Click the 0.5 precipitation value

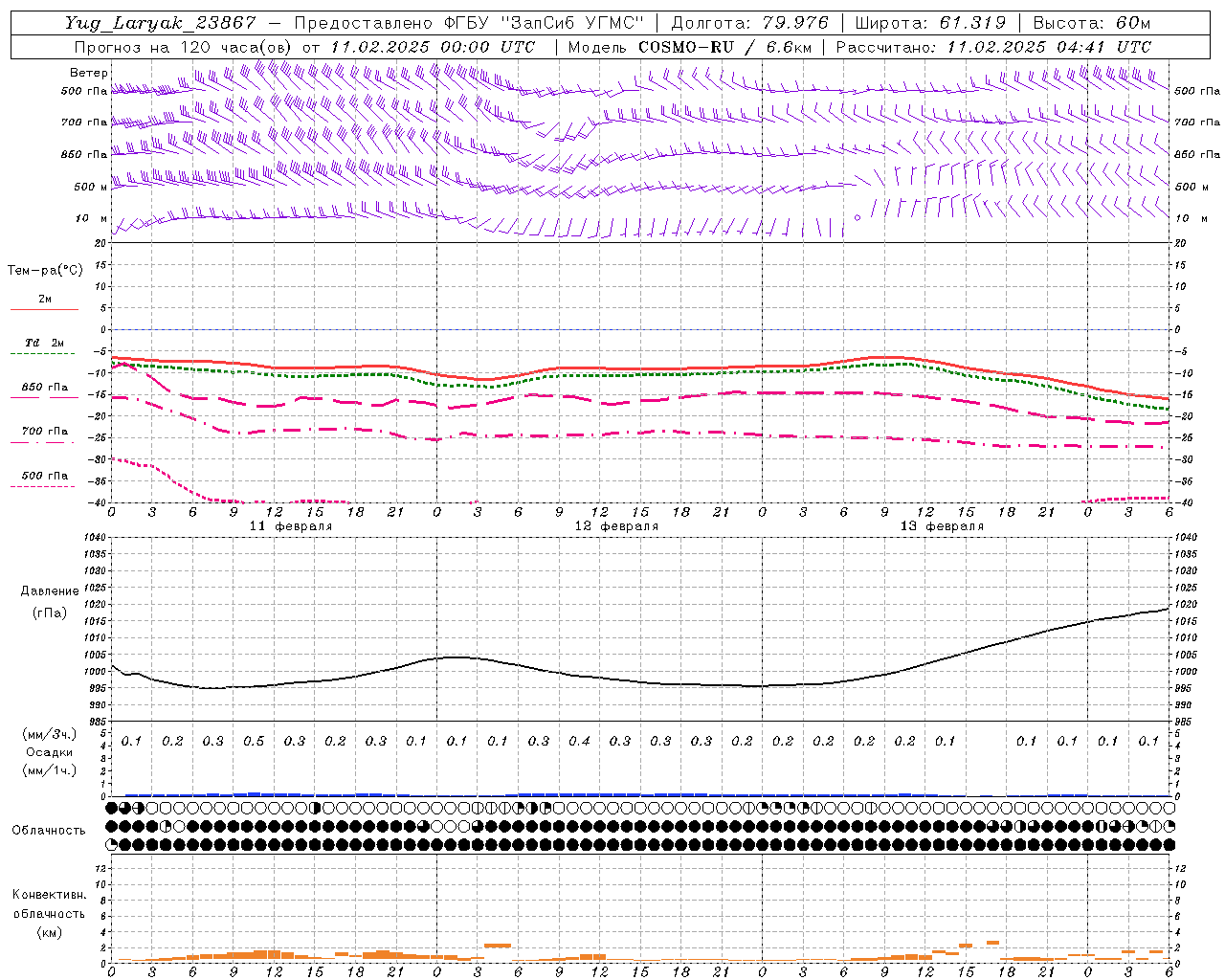254,741
